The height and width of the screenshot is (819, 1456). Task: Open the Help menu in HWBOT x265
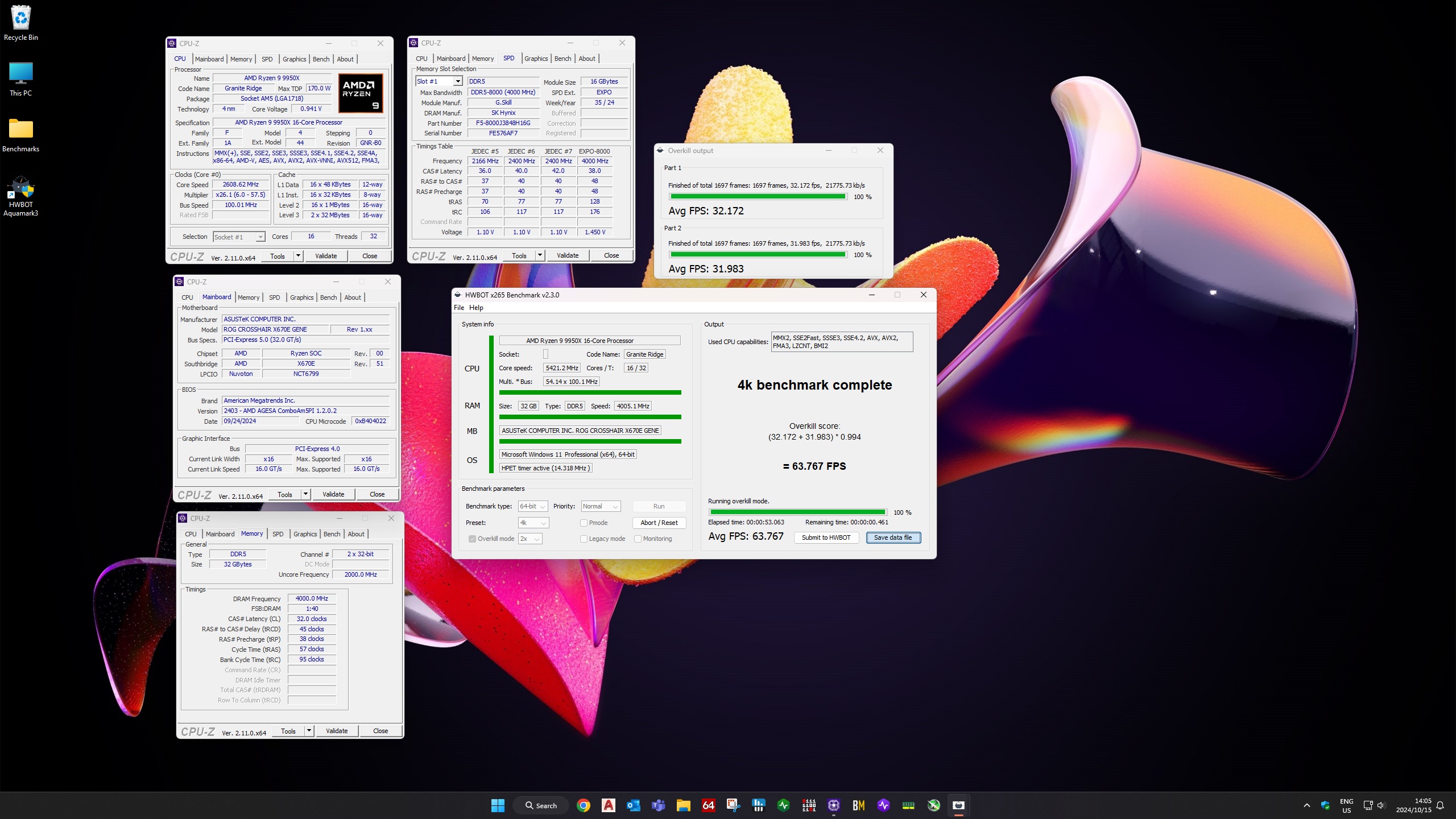pos(476,308)
